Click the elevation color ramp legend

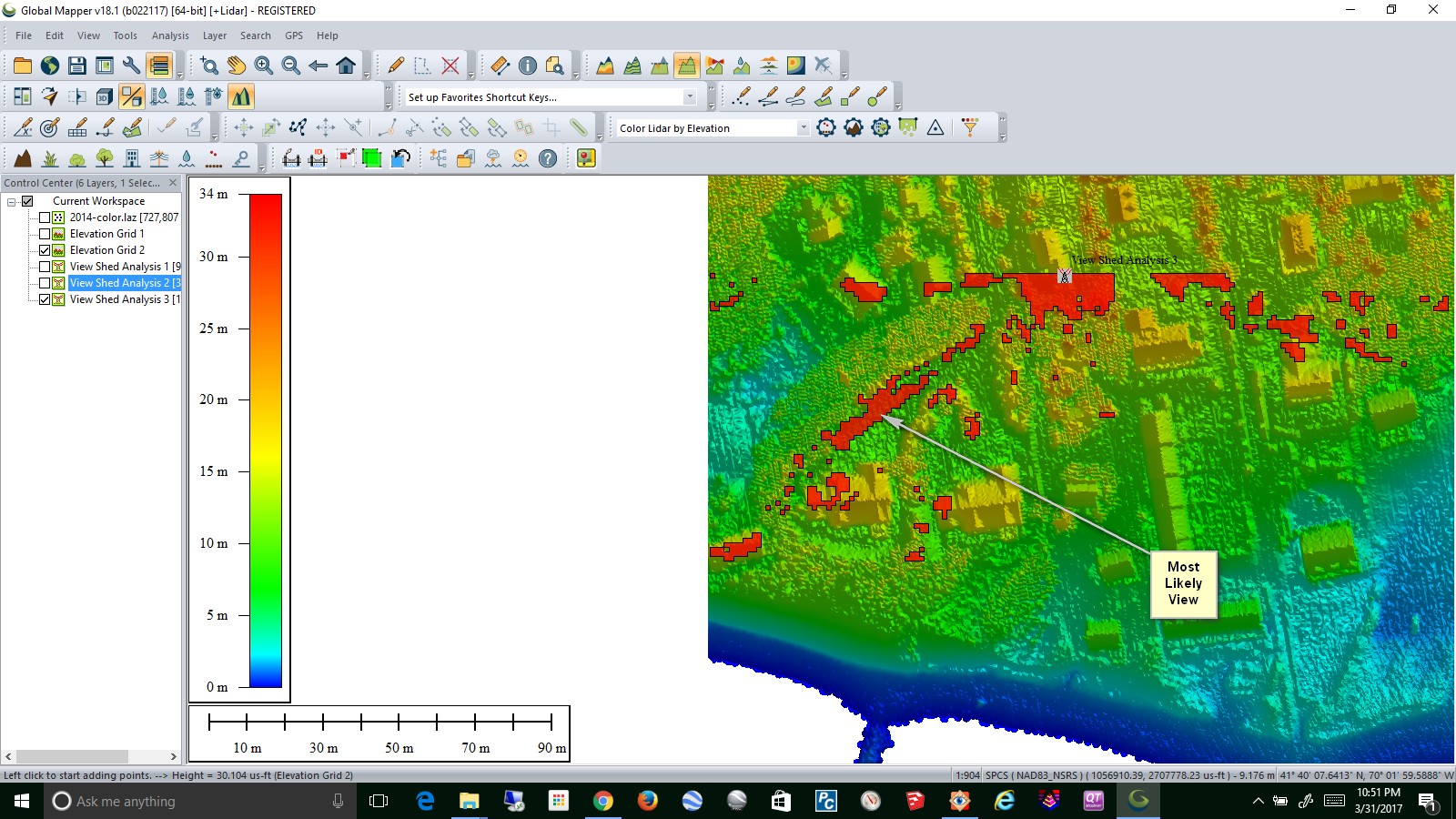(x=266, y=440)
